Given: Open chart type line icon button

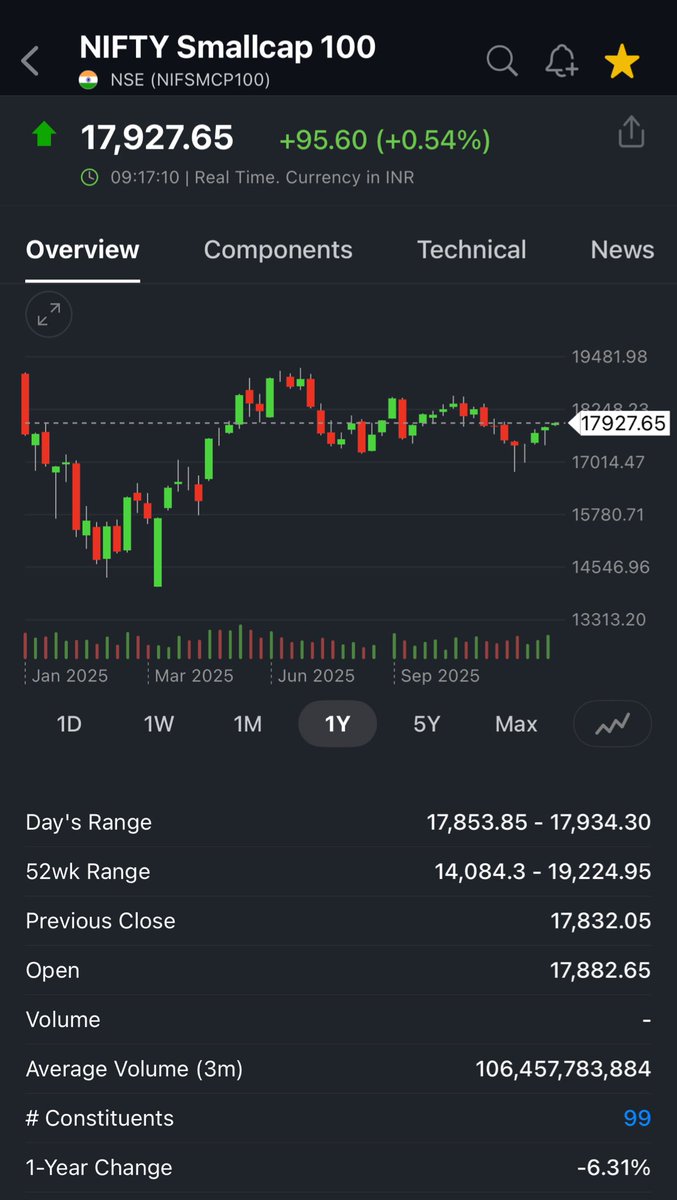Looking at the screenshot, I should click(612, 723).
